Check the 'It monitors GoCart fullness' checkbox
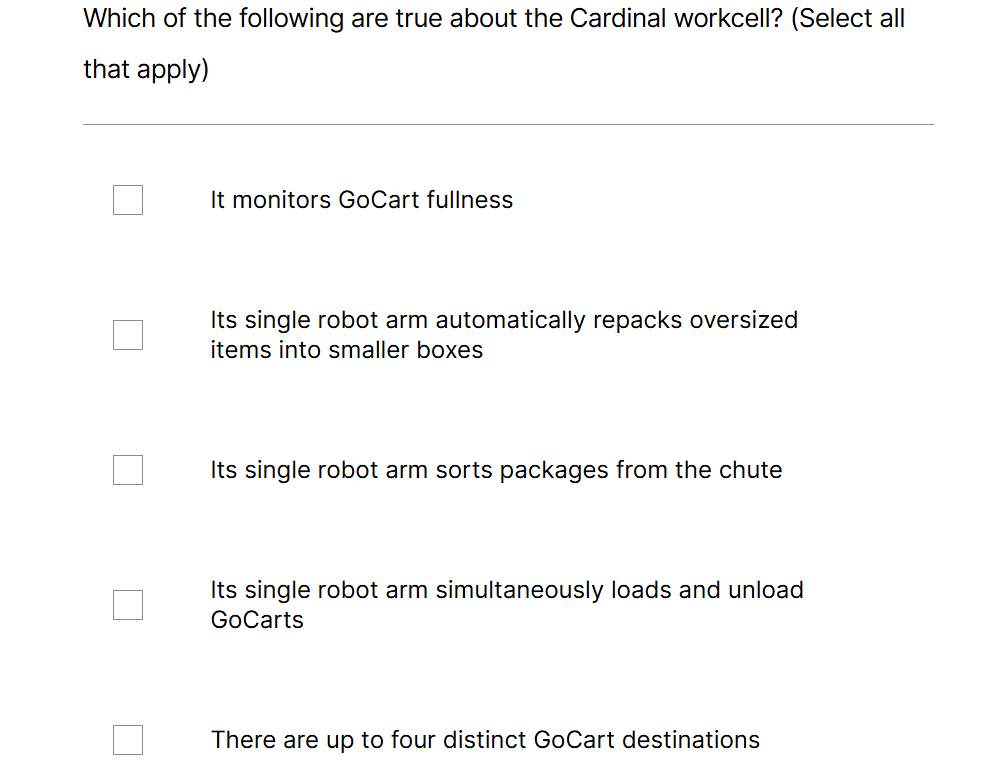This screenshot has width=987, height=767. click(128, 200)
